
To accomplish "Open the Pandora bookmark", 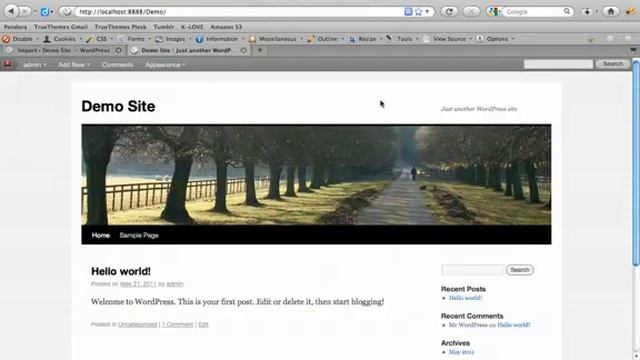I will point(16,27).
